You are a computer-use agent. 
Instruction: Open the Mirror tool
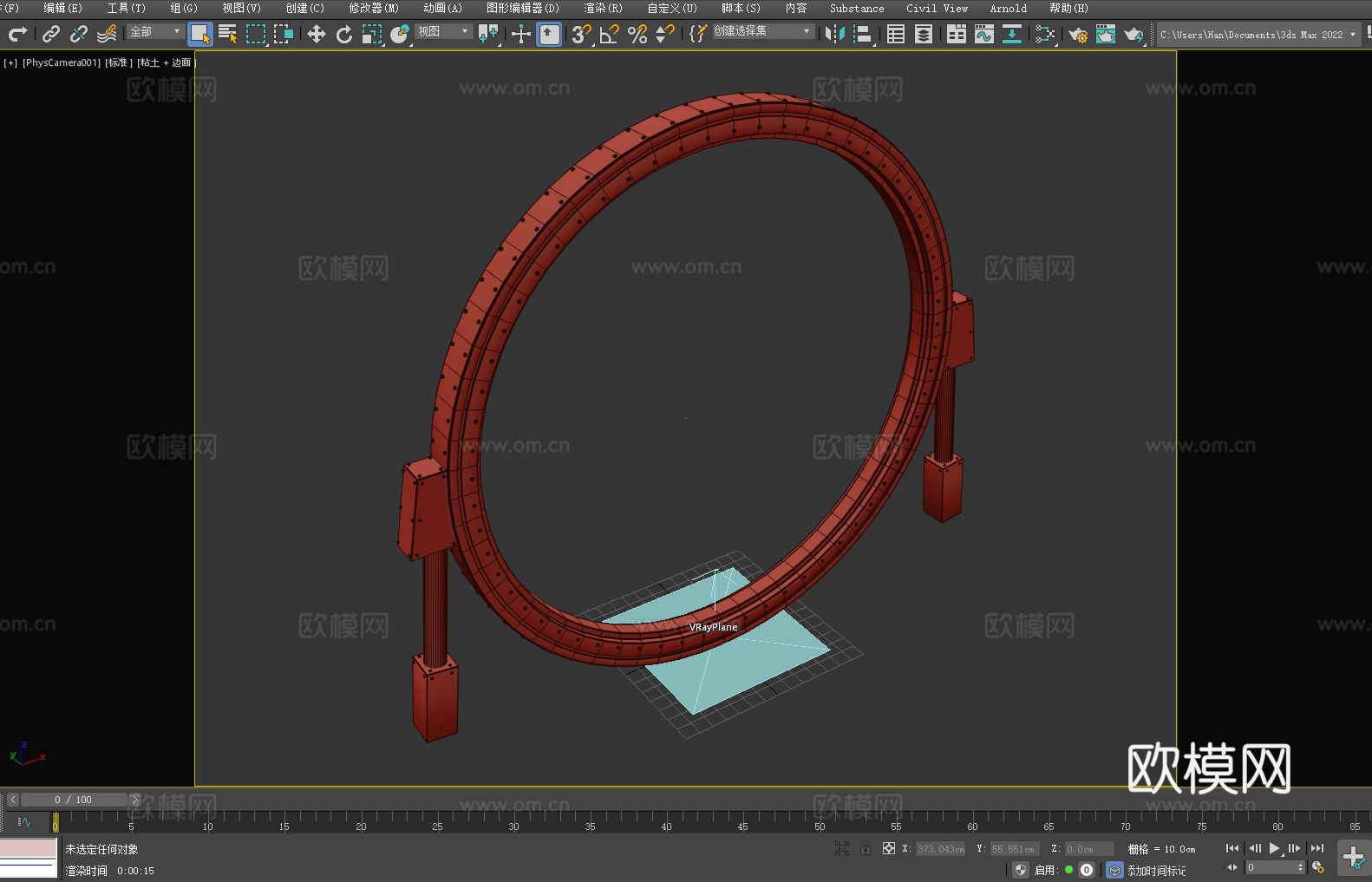click(x=835, y=34)
